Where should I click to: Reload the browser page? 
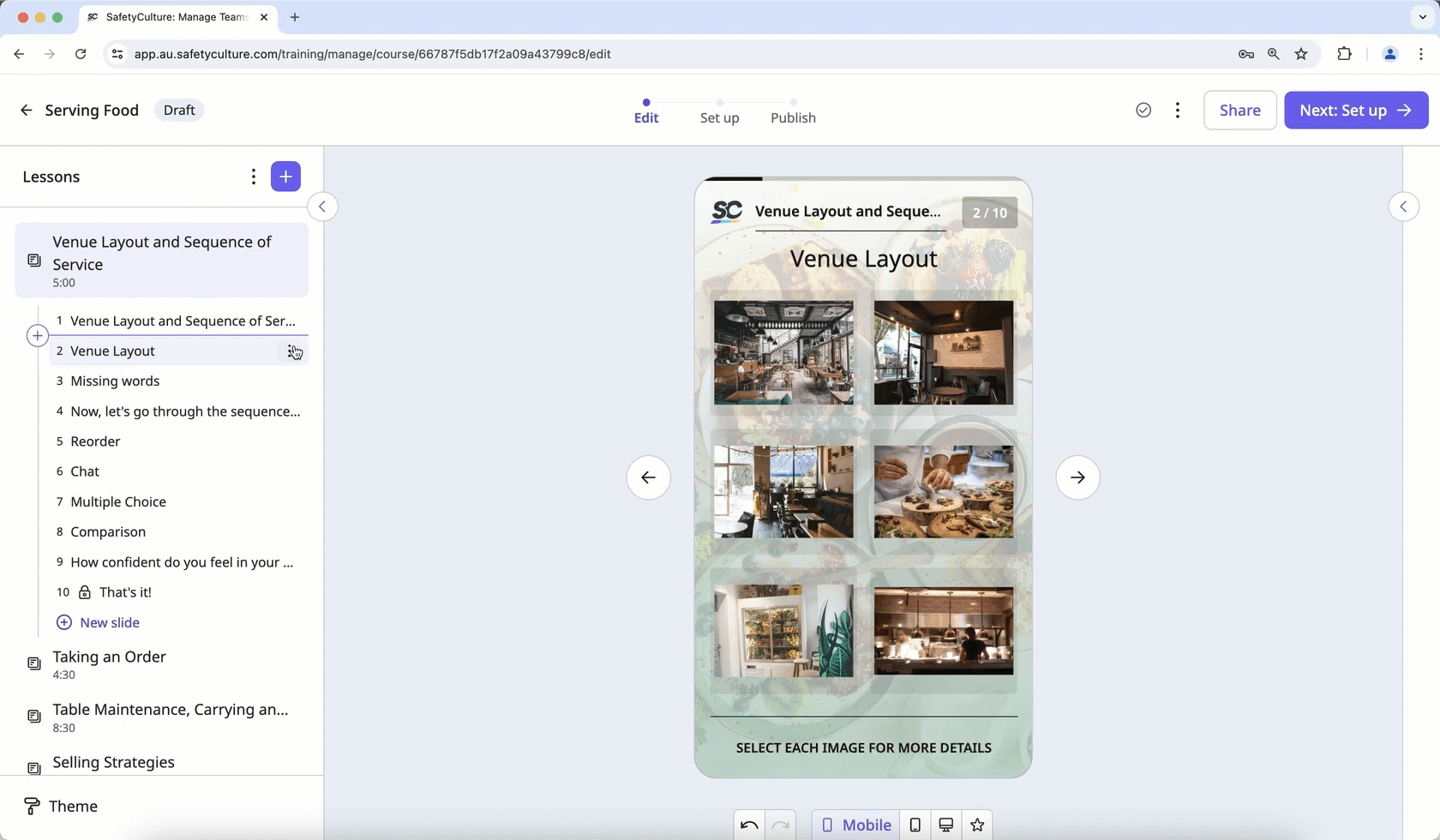tap(81, 54)
